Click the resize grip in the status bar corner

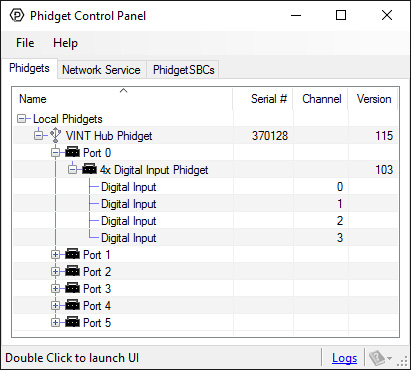click(402, 361)
